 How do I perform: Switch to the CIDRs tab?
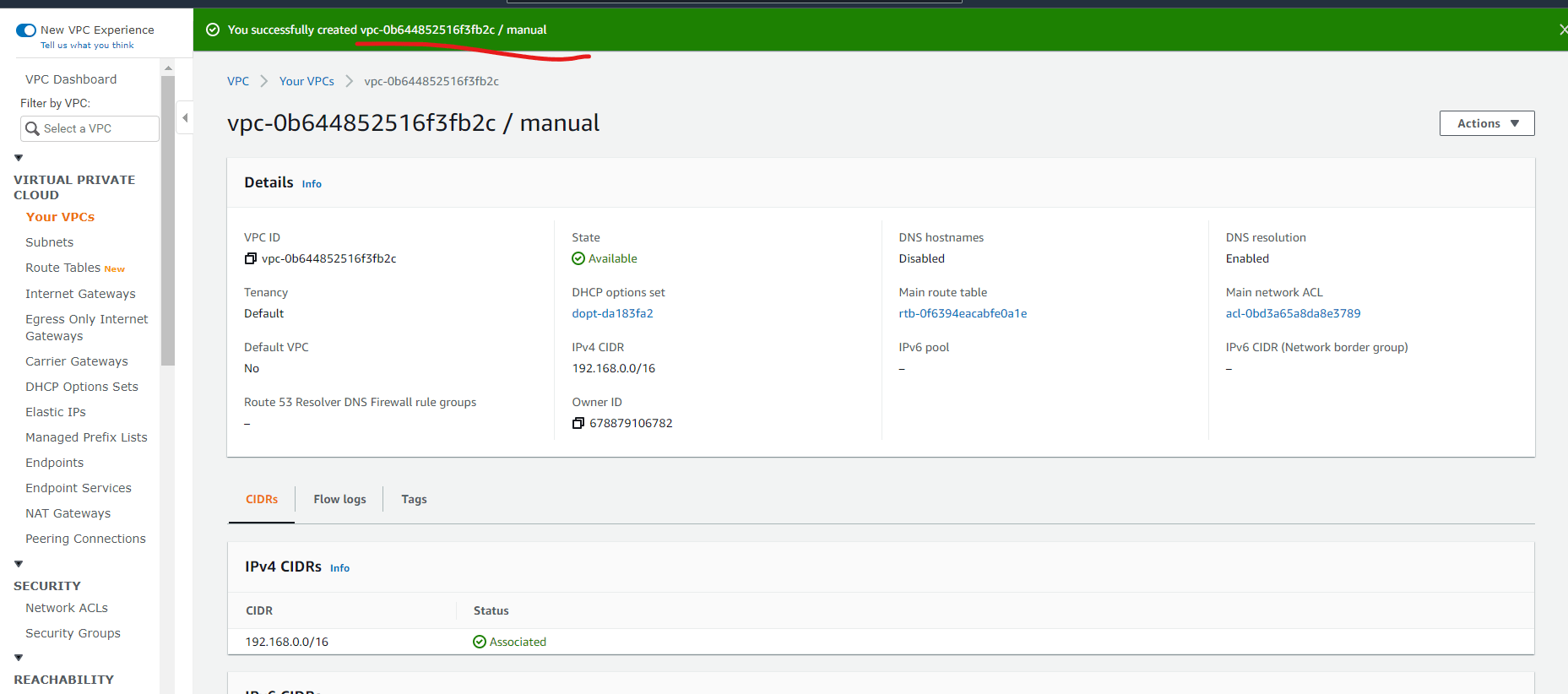tap(262, 499)
